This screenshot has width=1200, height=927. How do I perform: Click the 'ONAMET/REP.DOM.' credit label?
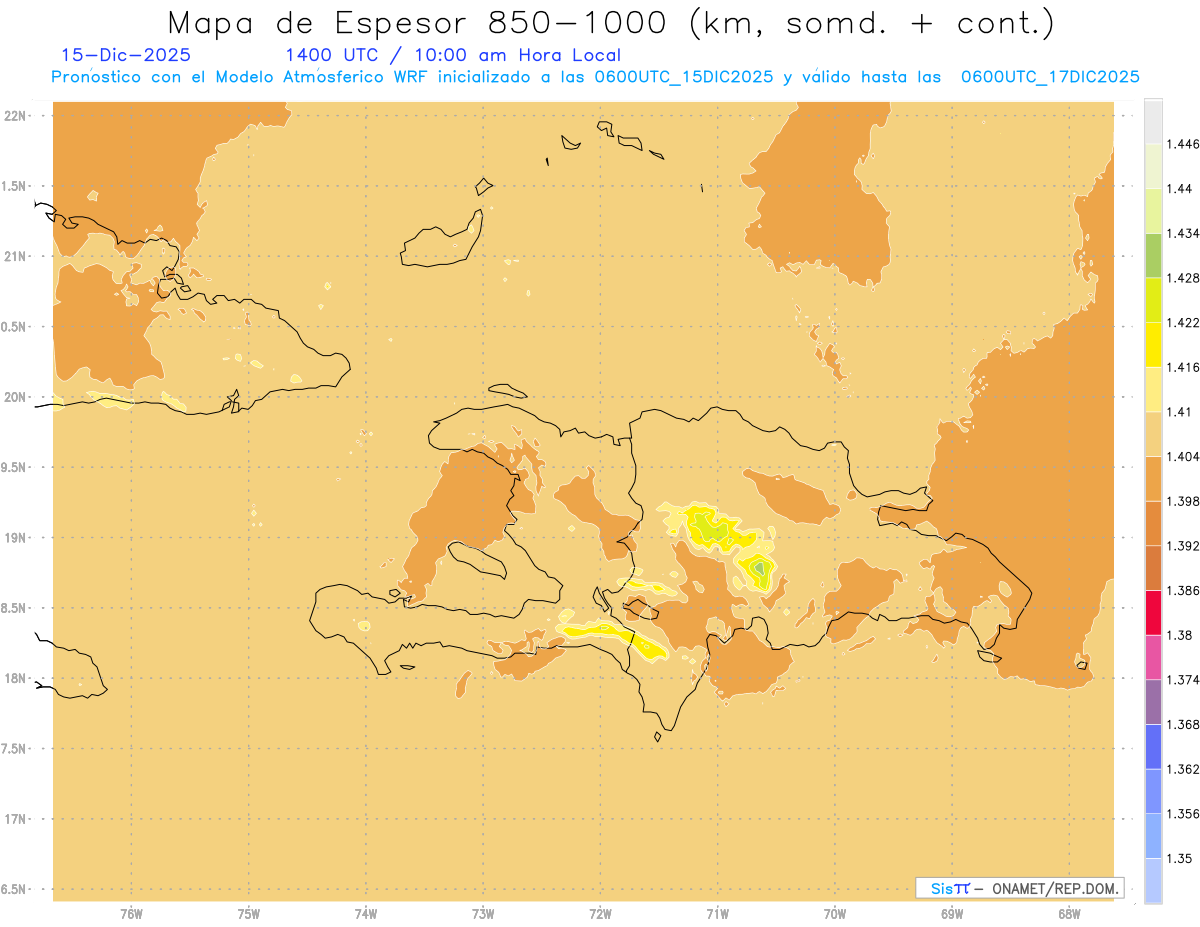[1054, 888]
